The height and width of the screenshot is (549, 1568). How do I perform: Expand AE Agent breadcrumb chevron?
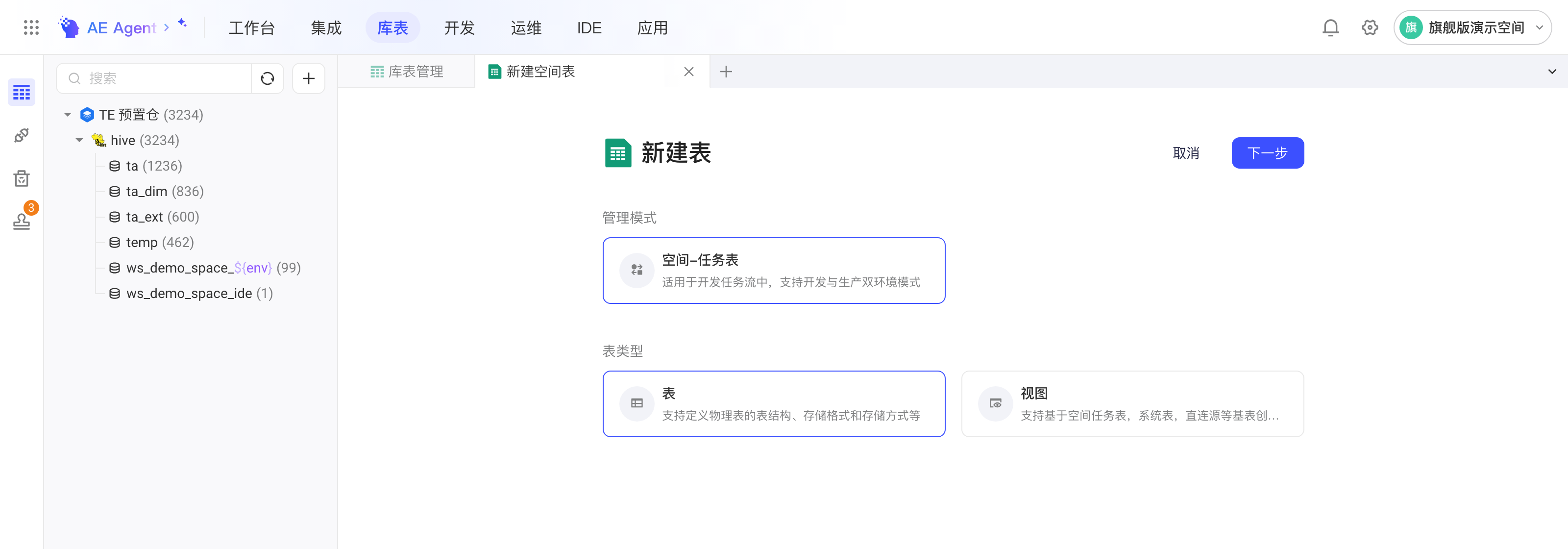click(166, 28)
